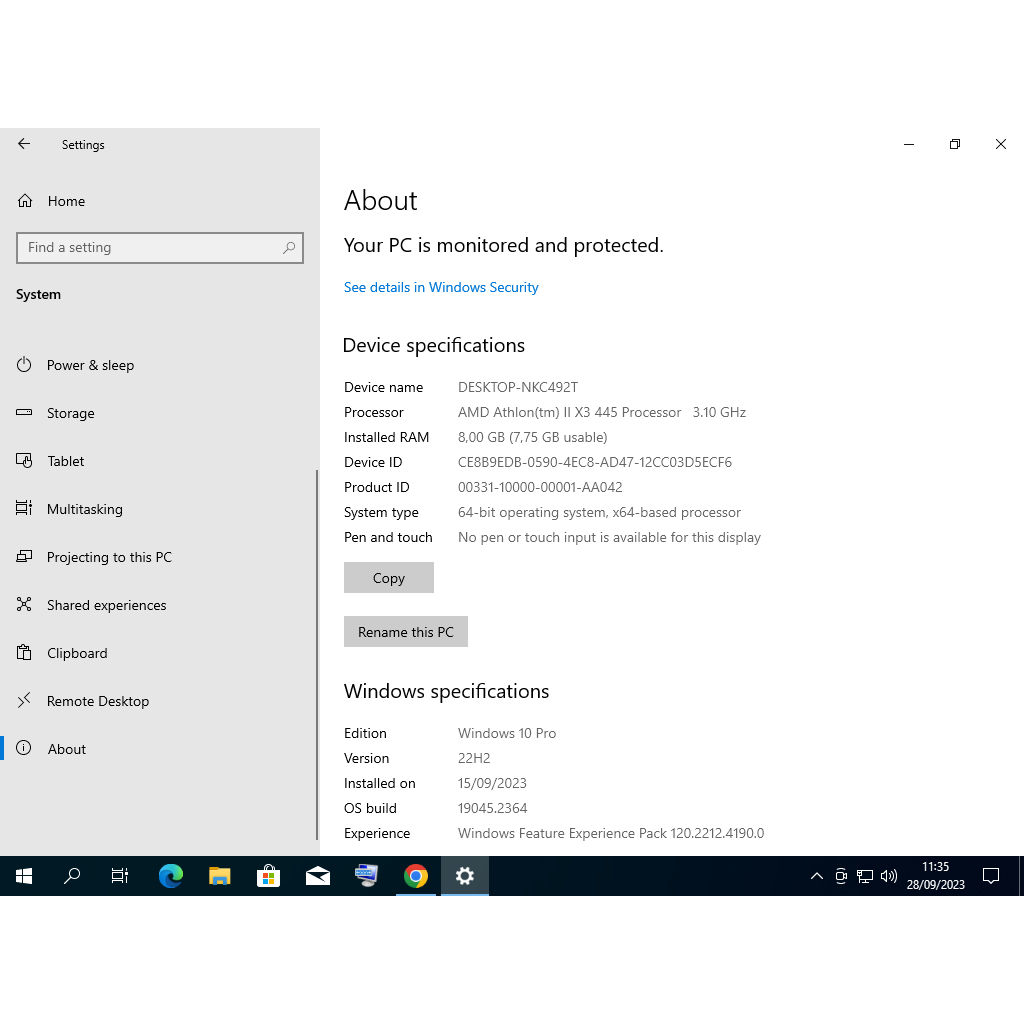Switch to Google Chrome in the taskbar
Image resolution: width=1024 pixels, height=1024 pixels.
(x=416, y=877)
